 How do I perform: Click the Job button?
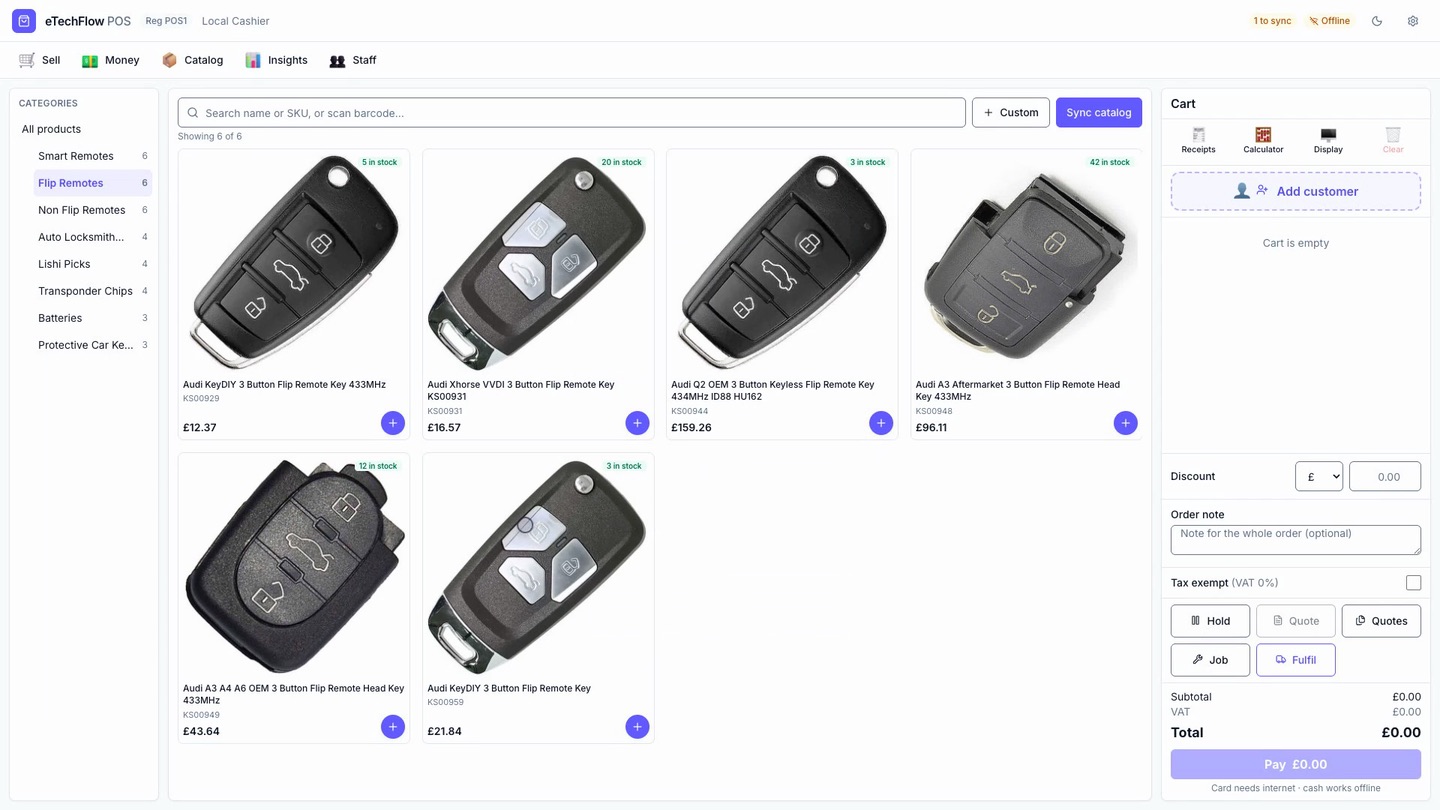[1210, 660]
